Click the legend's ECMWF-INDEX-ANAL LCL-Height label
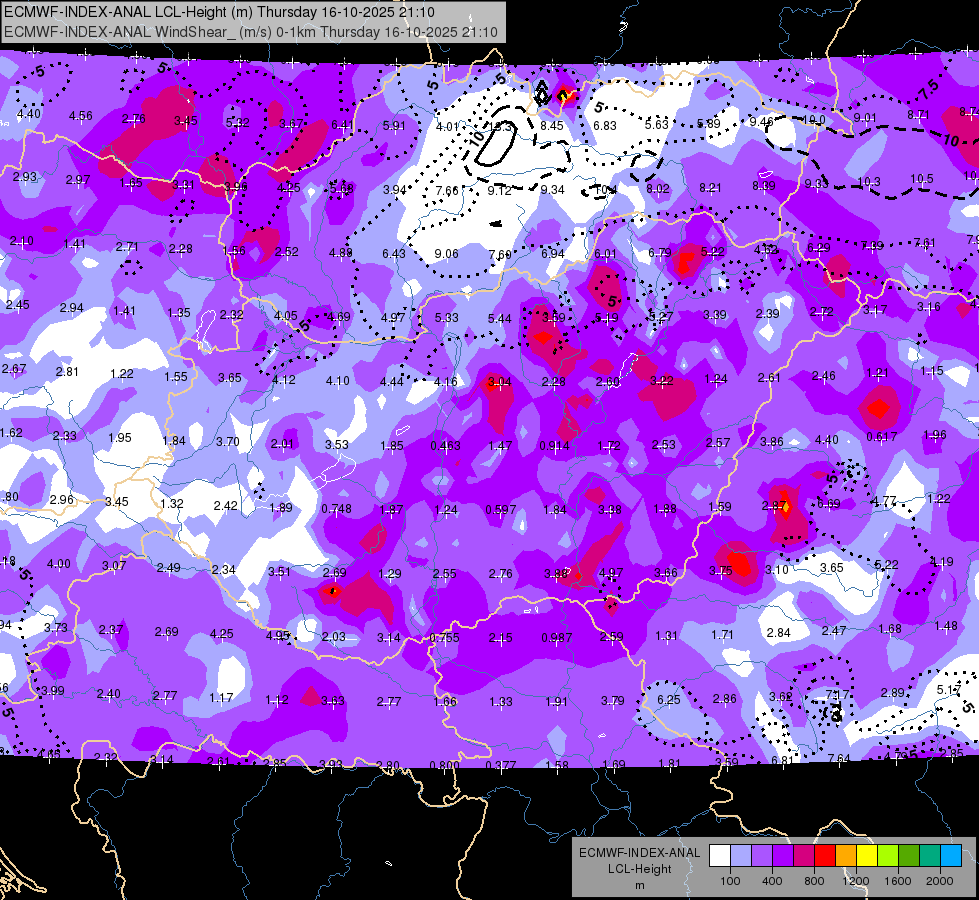This screenshot has height=900, width=979. (x=639, y=861)
